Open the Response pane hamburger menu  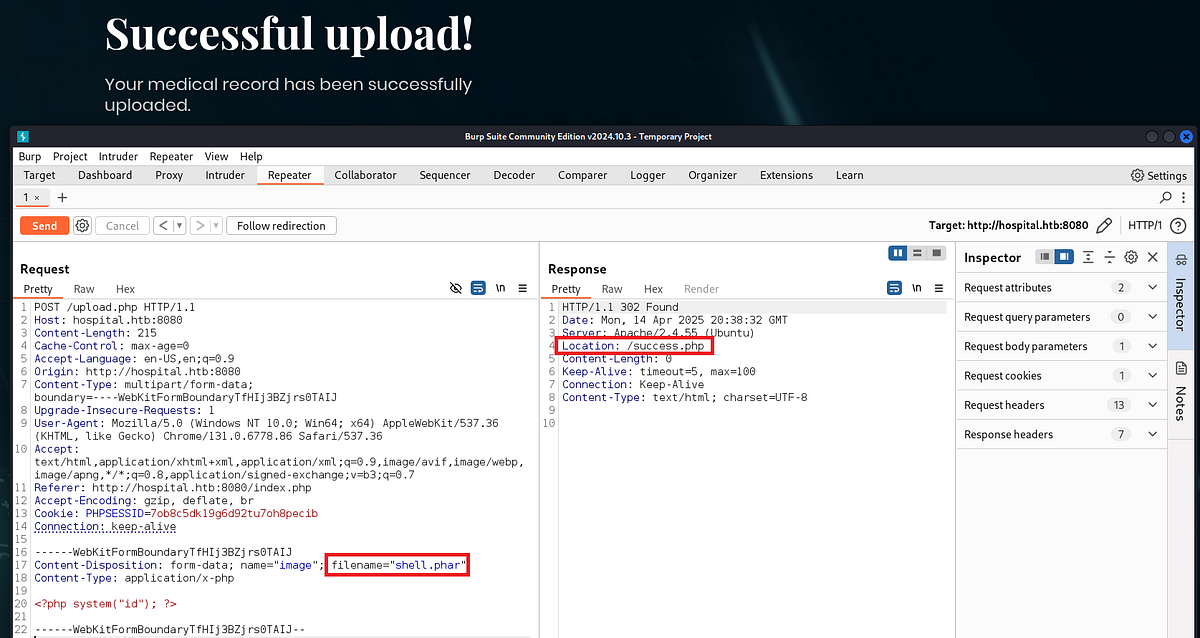938,289
